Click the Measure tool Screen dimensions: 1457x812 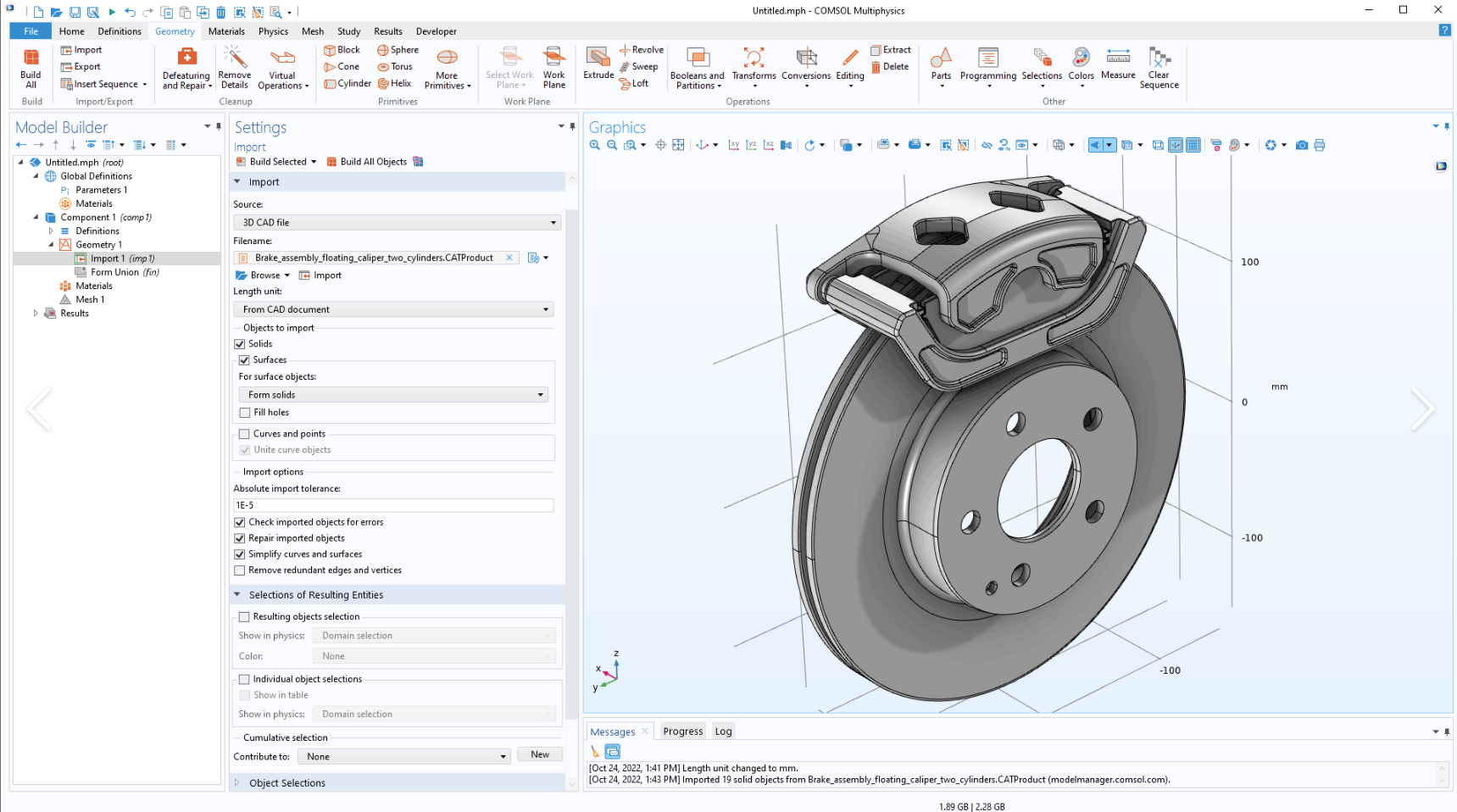click(x=1118, y=64)
